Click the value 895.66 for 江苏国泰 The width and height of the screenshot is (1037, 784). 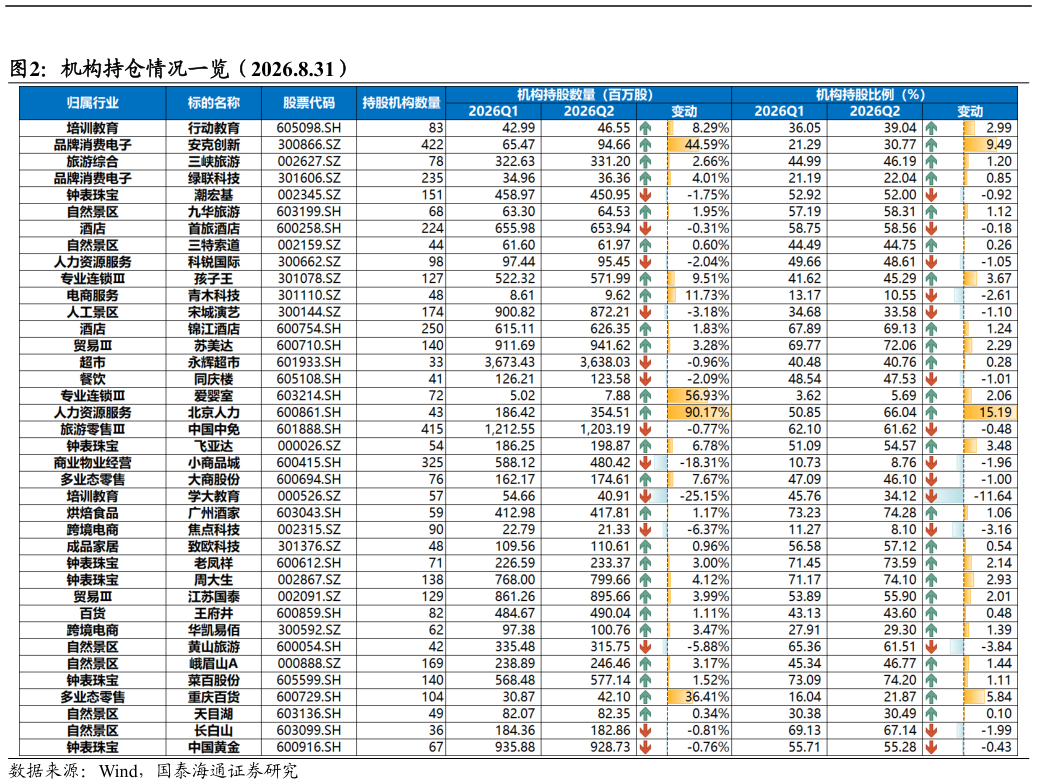(x=610, y=597)
